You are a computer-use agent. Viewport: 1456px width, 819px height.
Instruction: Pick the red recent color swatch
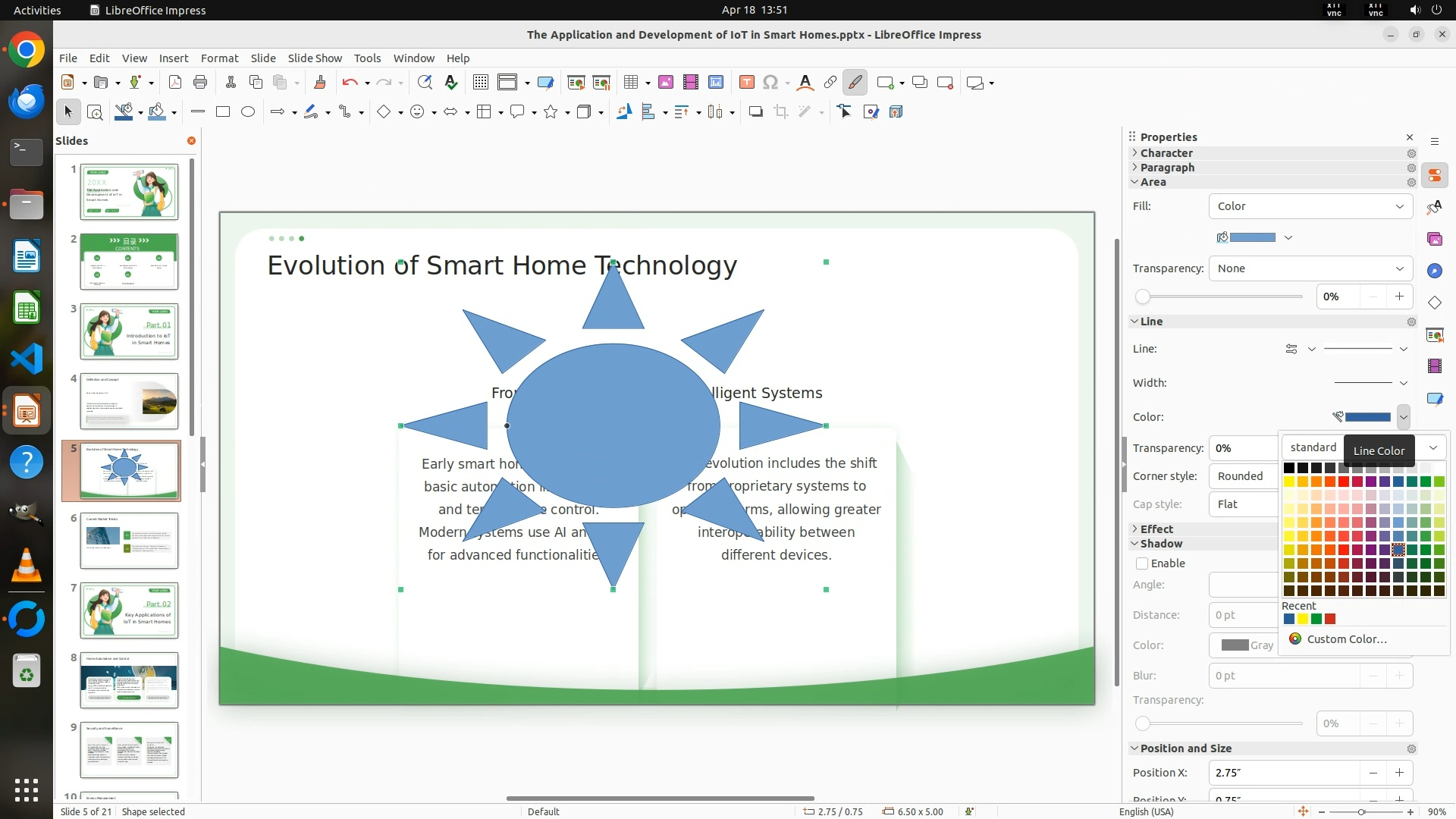pos(1330,620)
